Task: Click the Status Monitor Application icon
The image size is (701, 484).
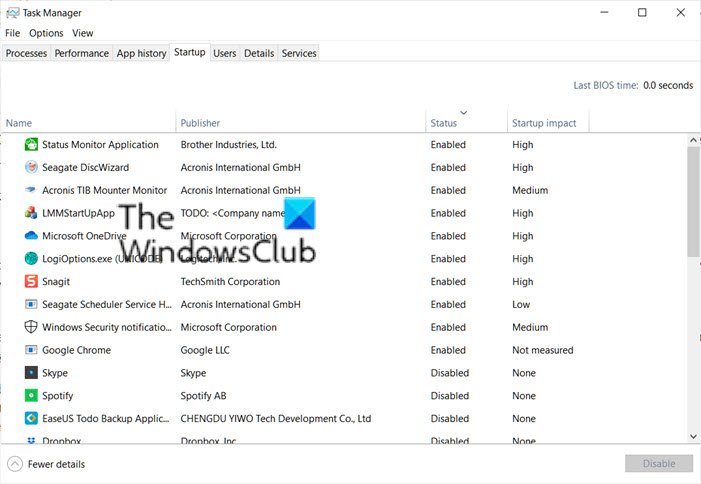Action: (x=31, y=144)
